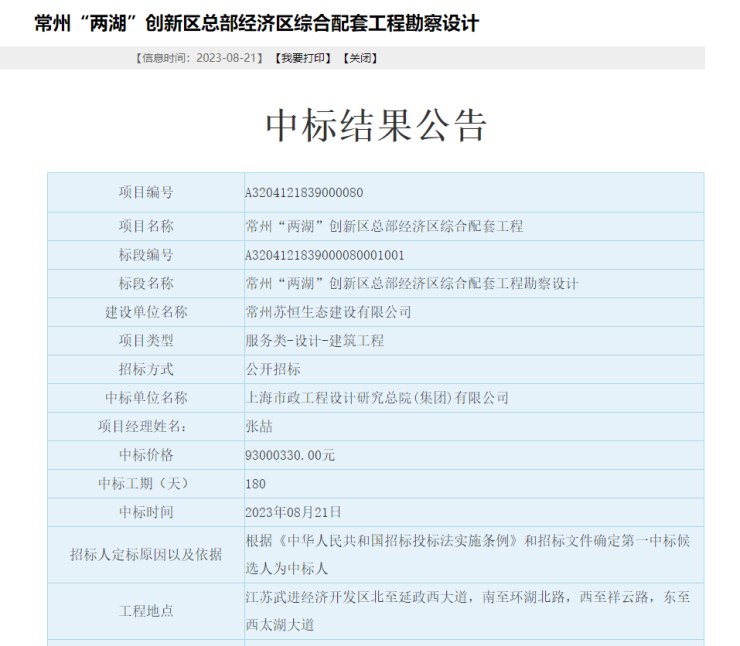Click the 项目名称 value cell
This screenshot has height=646, width=740.
tap(384, 226)
